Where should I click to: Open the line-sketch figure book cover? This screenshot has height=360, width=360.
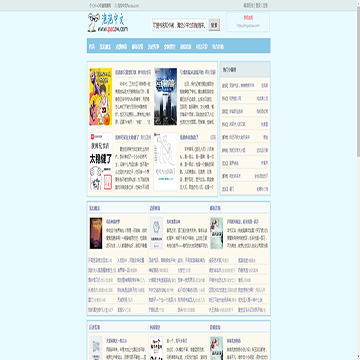coord(165,162)
